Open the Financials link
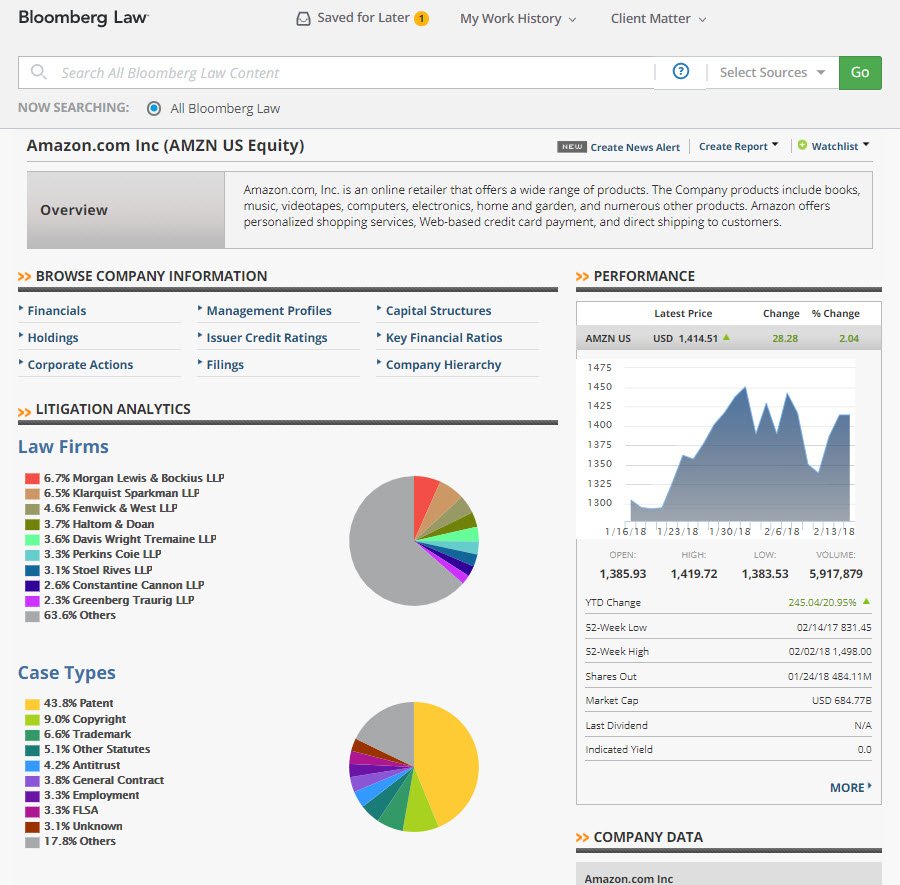The image size is (900, 885). click(57, 310)
